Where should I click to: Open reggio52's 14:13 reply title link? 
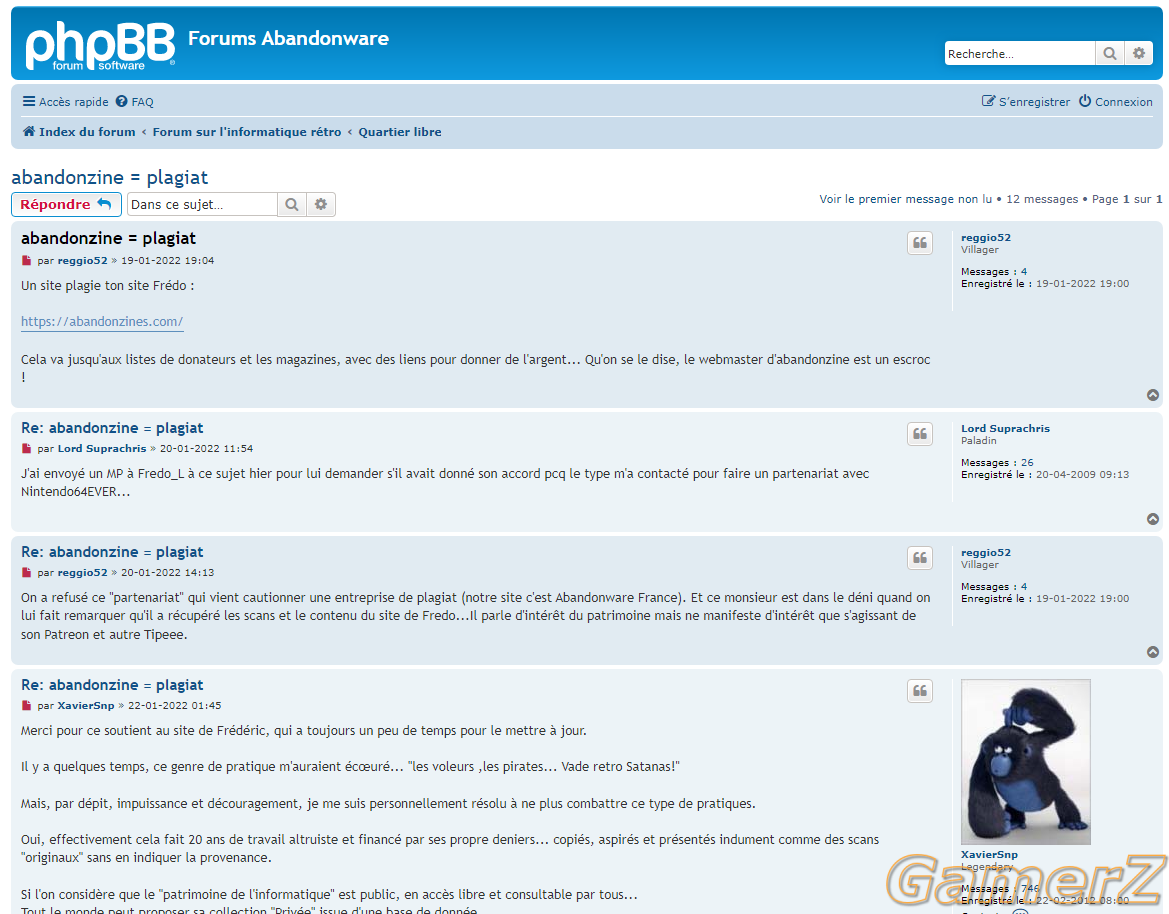(112, 552)
